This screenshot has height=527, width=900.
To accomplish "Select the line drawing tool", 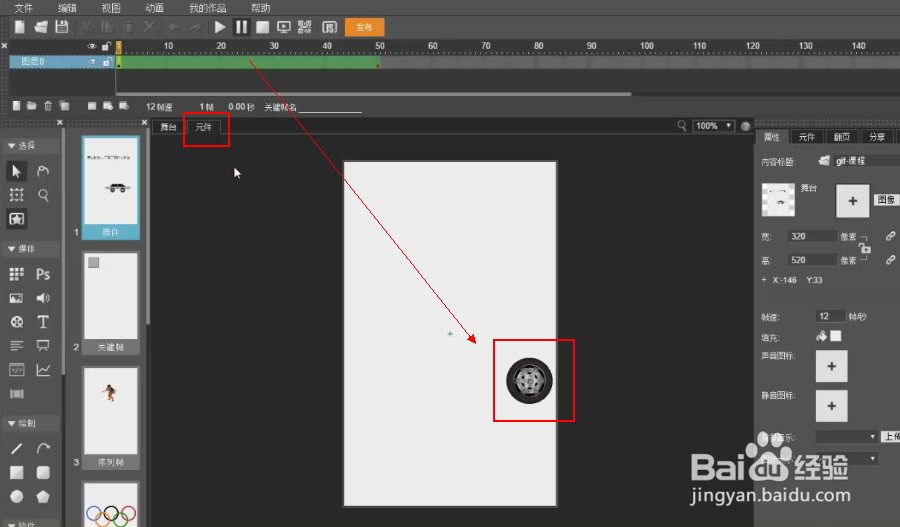I will (x=17, y=448).
